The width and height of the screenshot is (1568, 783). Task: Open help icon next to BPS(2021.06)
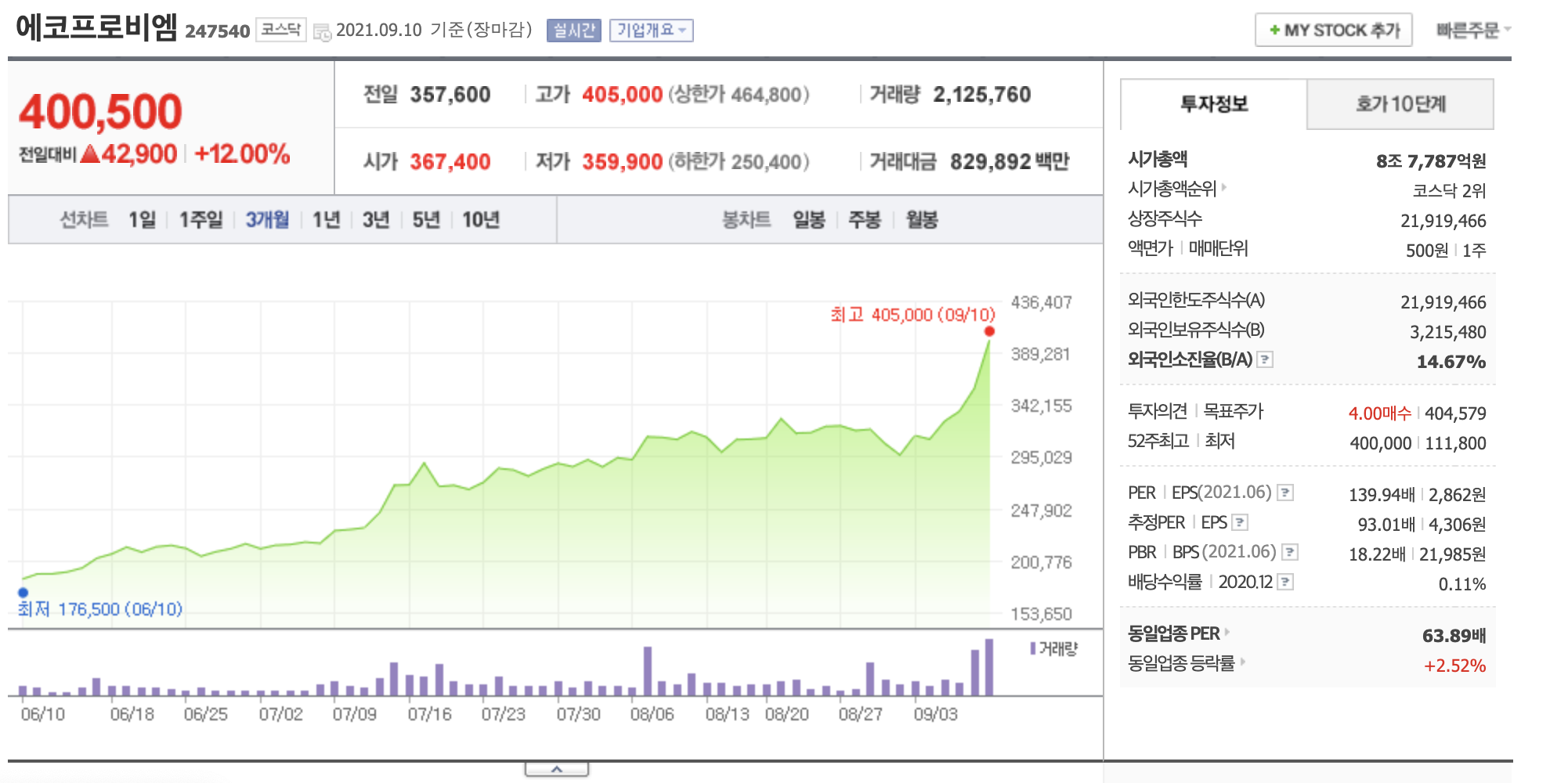pos(1290,552)
